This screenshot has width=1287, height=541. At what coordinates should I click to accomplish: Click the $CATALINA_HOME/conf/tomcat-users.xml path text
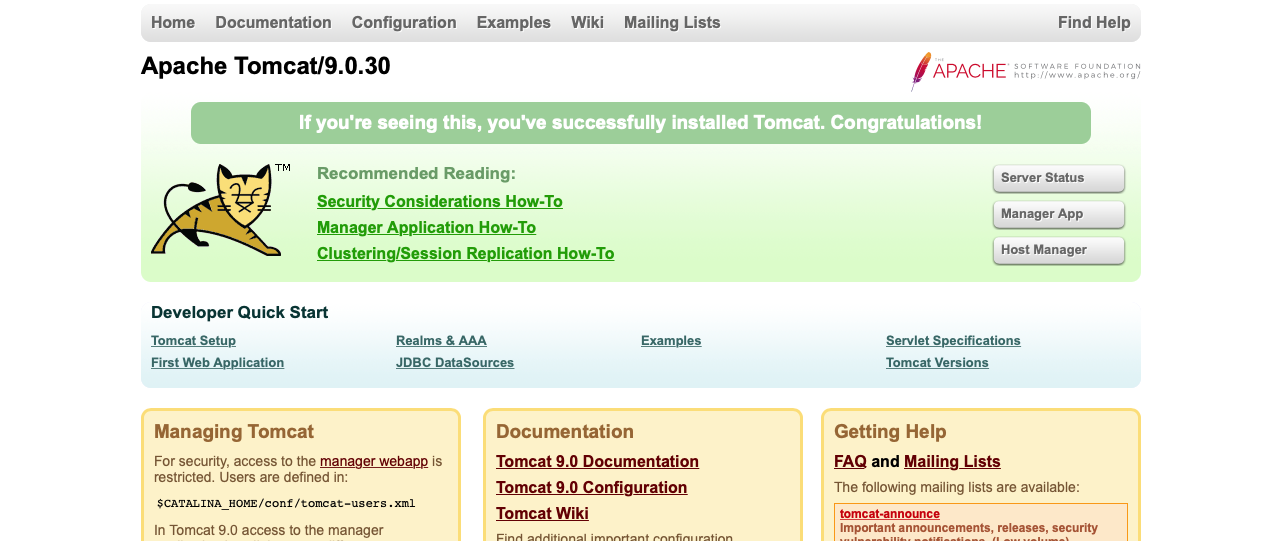click(286, 504)
